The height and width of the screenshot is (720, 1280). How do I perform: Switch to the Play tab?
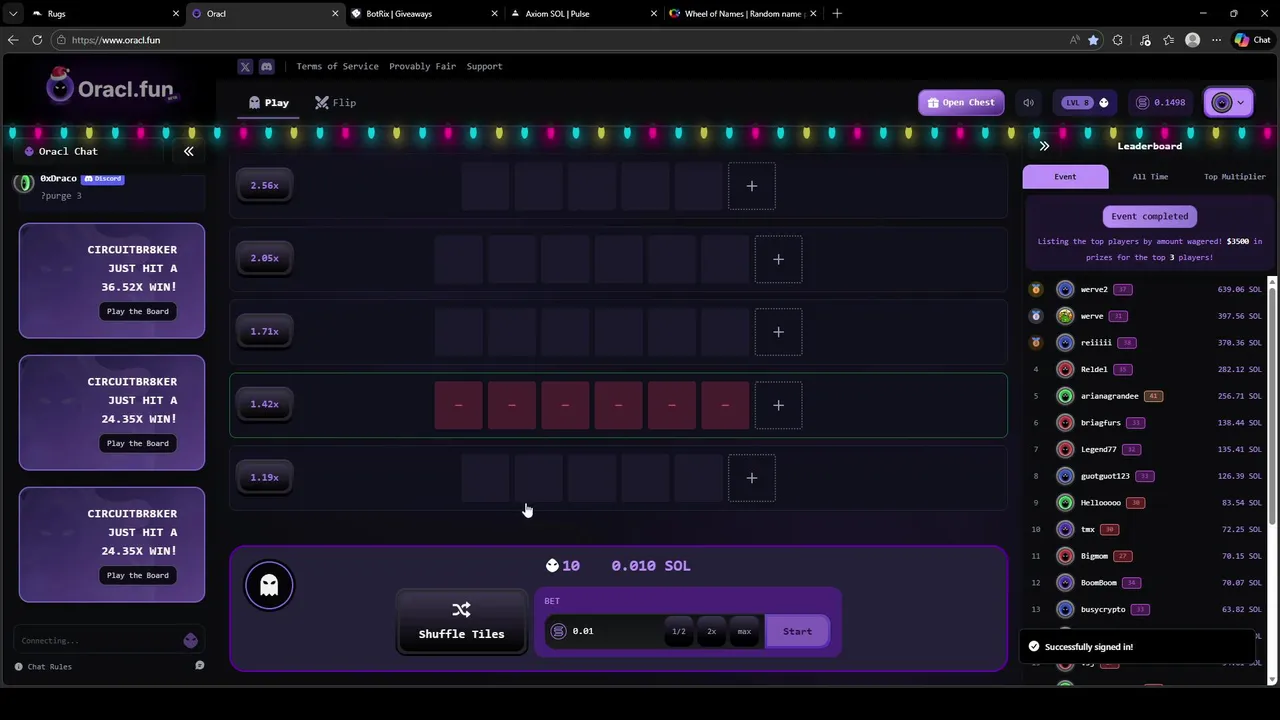[x=269, y=103]
